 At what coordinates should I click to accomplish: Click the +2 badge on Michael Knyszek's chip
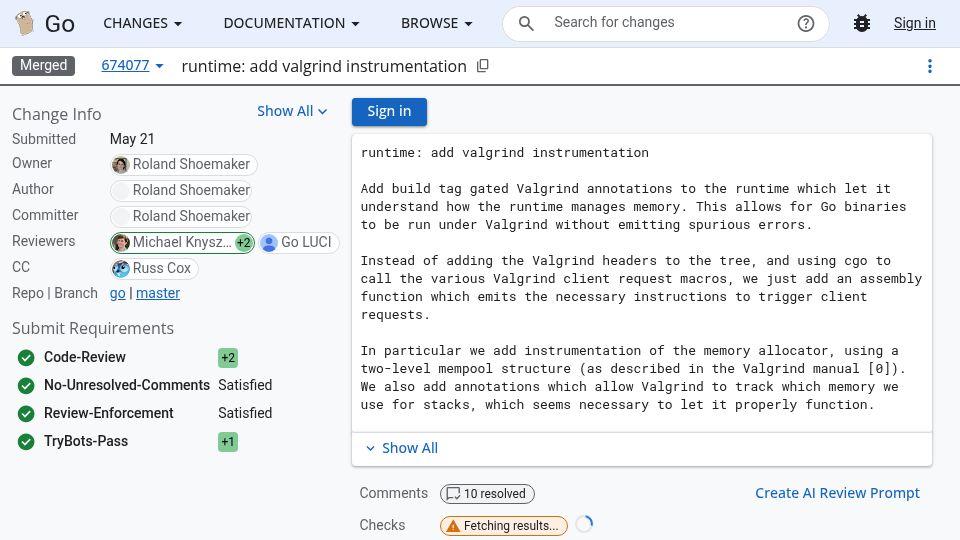click(243, 242)
